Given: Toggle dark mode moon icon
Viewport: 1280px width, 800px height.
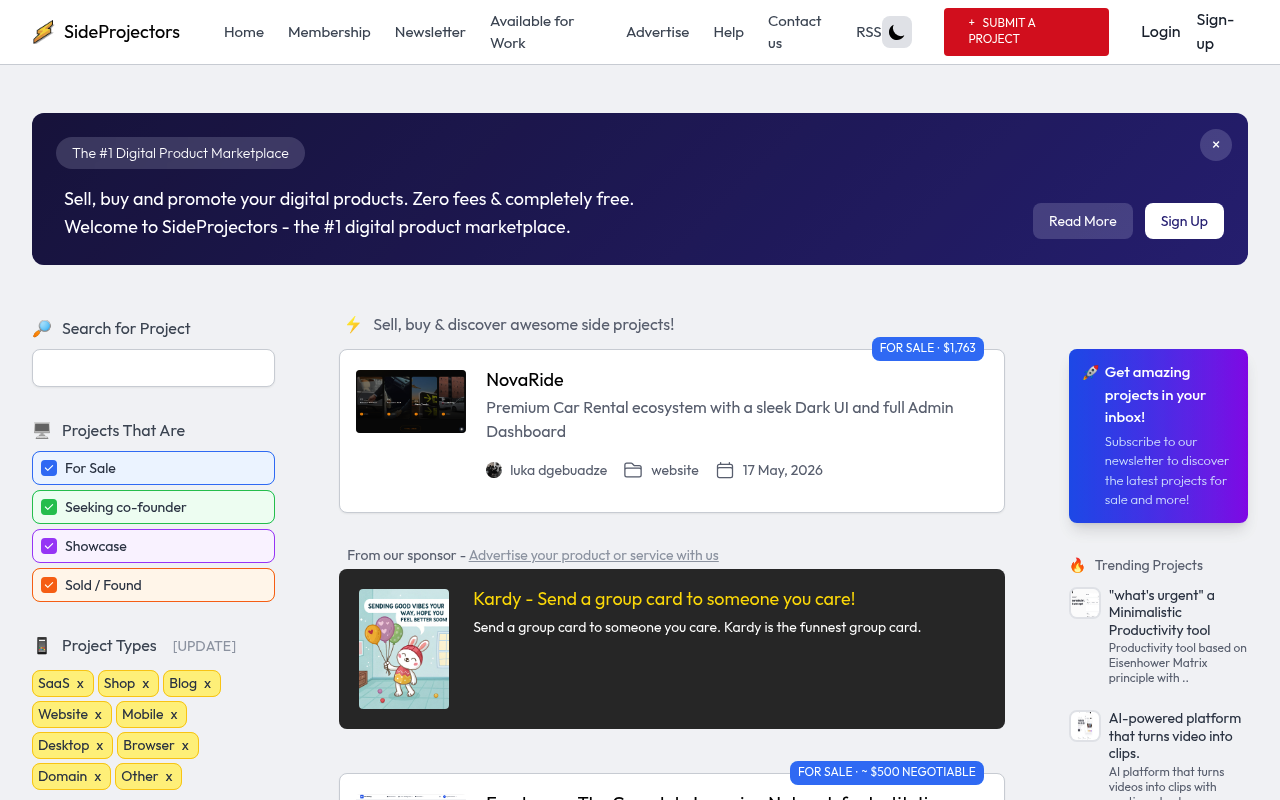Looking at the screenshot, I should click(x=897, y=32).
